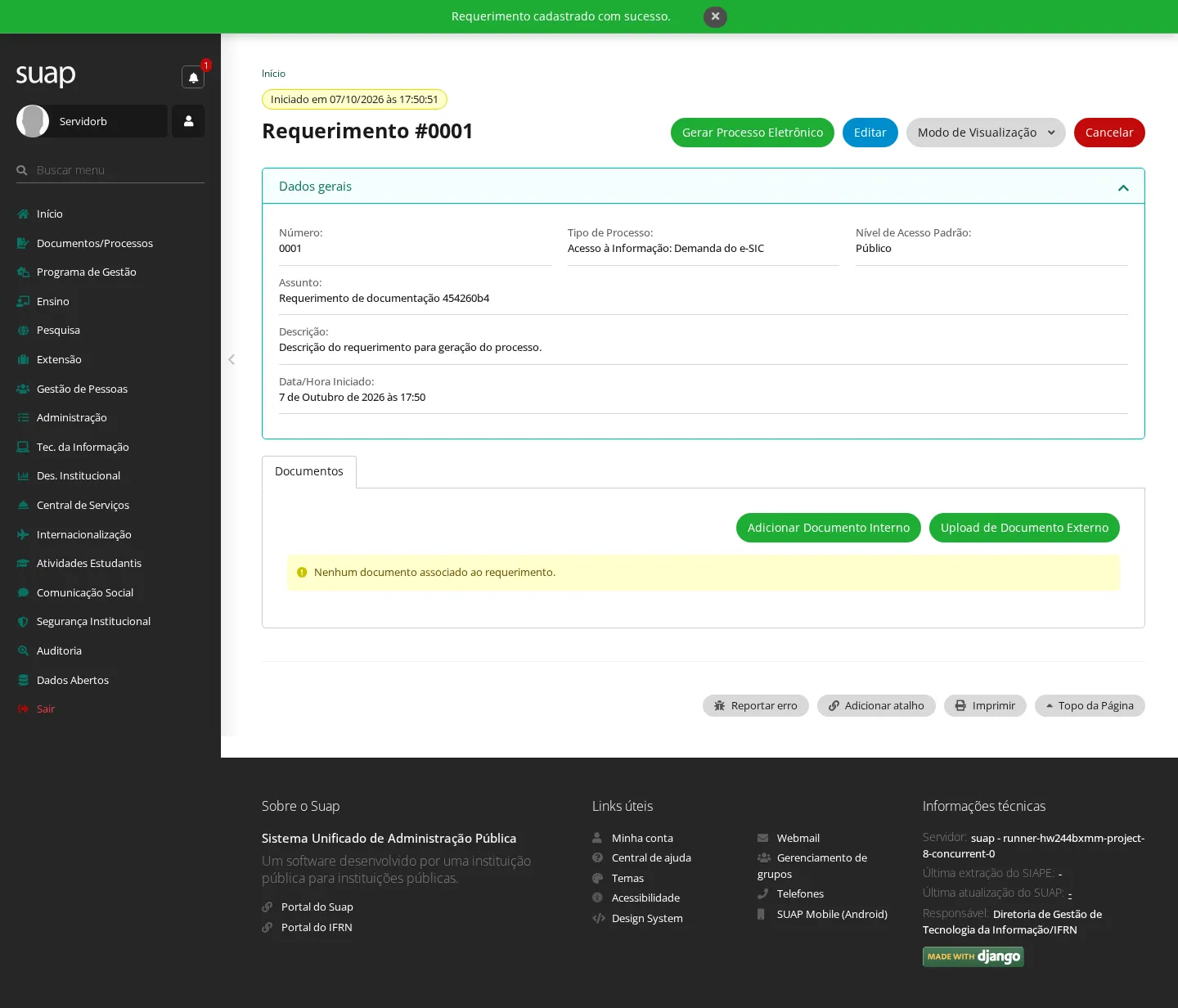1178x1008 pixels.
Task: Click the Início breadcrumb link
Action: pos(273,74)
